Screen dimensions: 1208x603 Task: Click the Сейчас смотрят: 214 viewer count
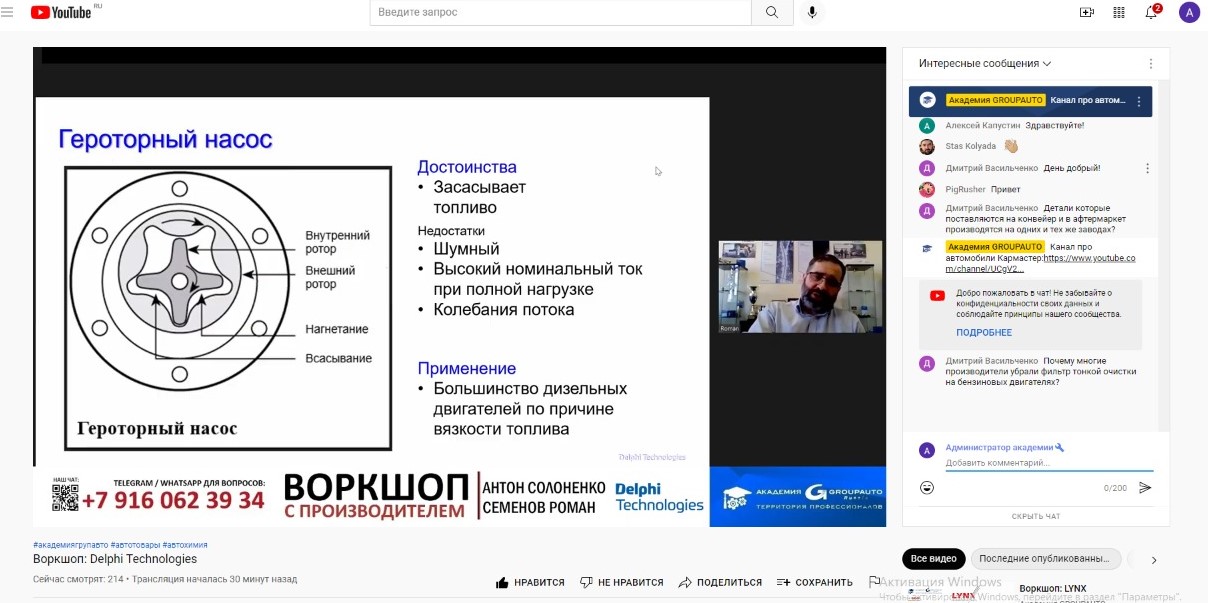click(78, 579)
